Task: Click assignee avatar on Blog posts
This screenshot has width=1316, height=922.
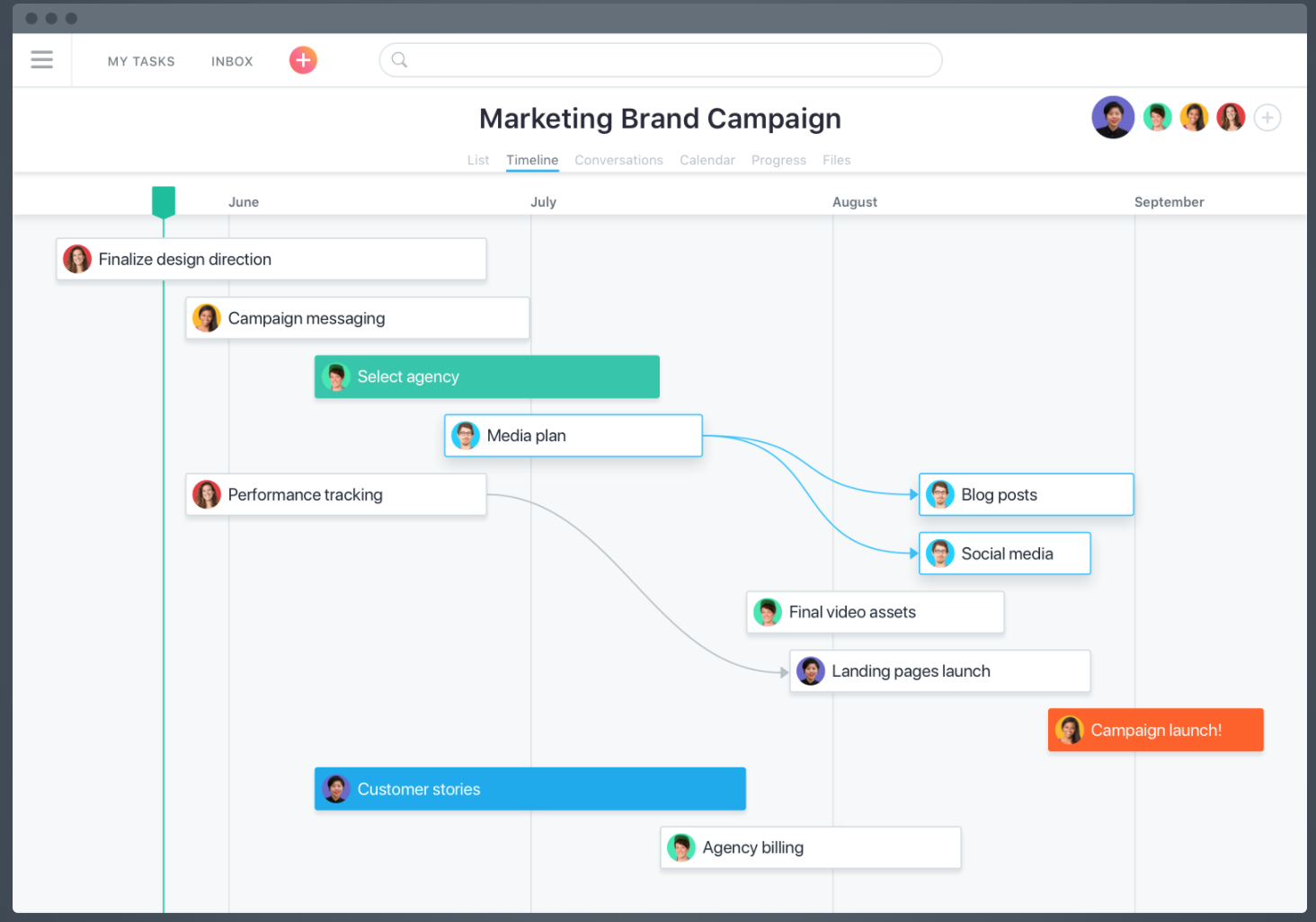Action: pyautogui.click(x=940, y=494)
